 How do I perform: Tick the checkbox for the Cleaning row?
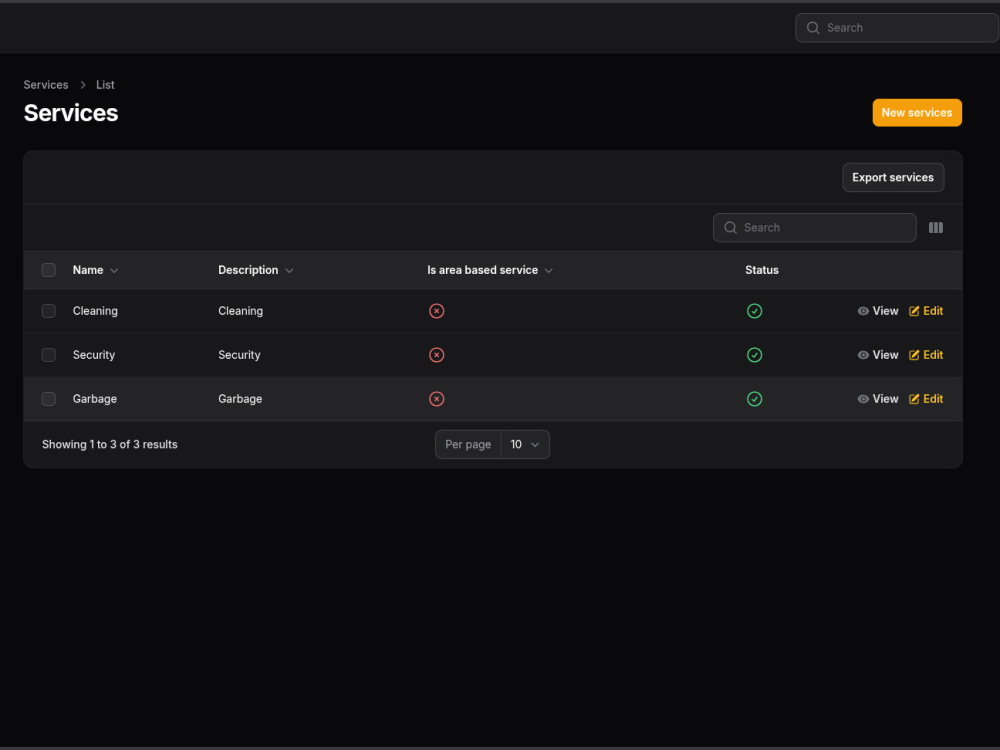(x=48, y=311)
